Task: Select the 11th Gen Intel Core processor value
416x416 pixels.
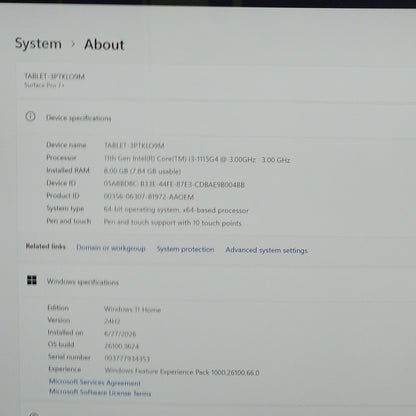Action: coord(197,159)
